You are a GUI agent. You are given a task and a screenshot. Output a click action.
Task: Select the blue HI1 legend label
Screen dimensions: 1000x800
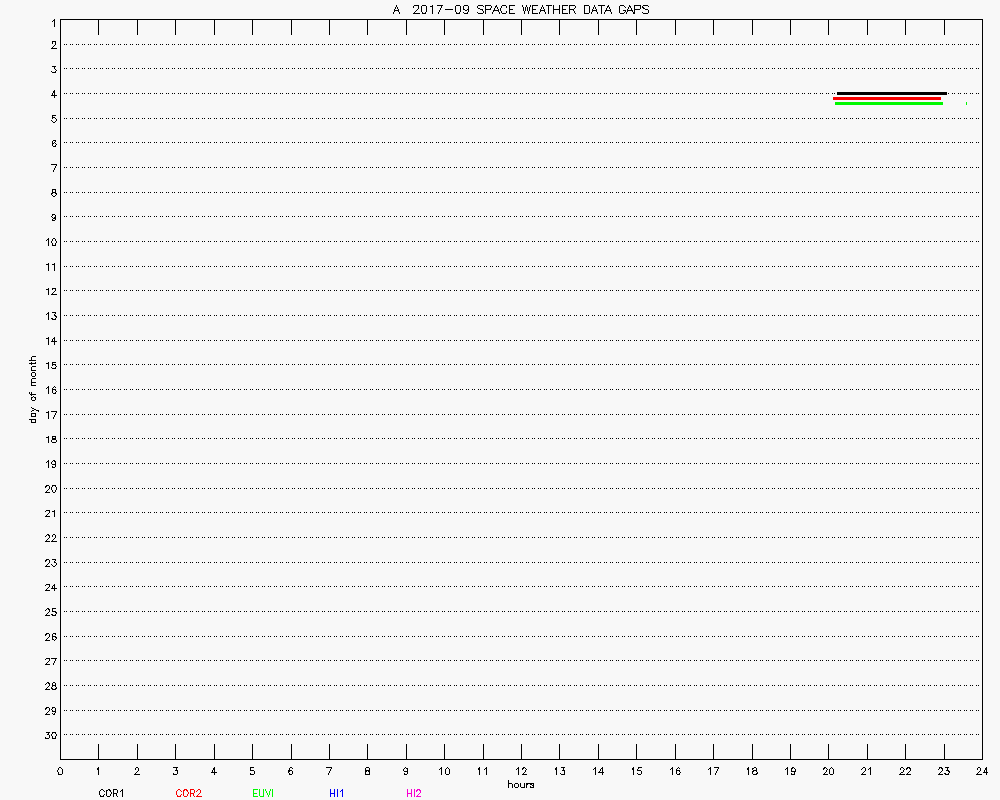click(337, 793)
